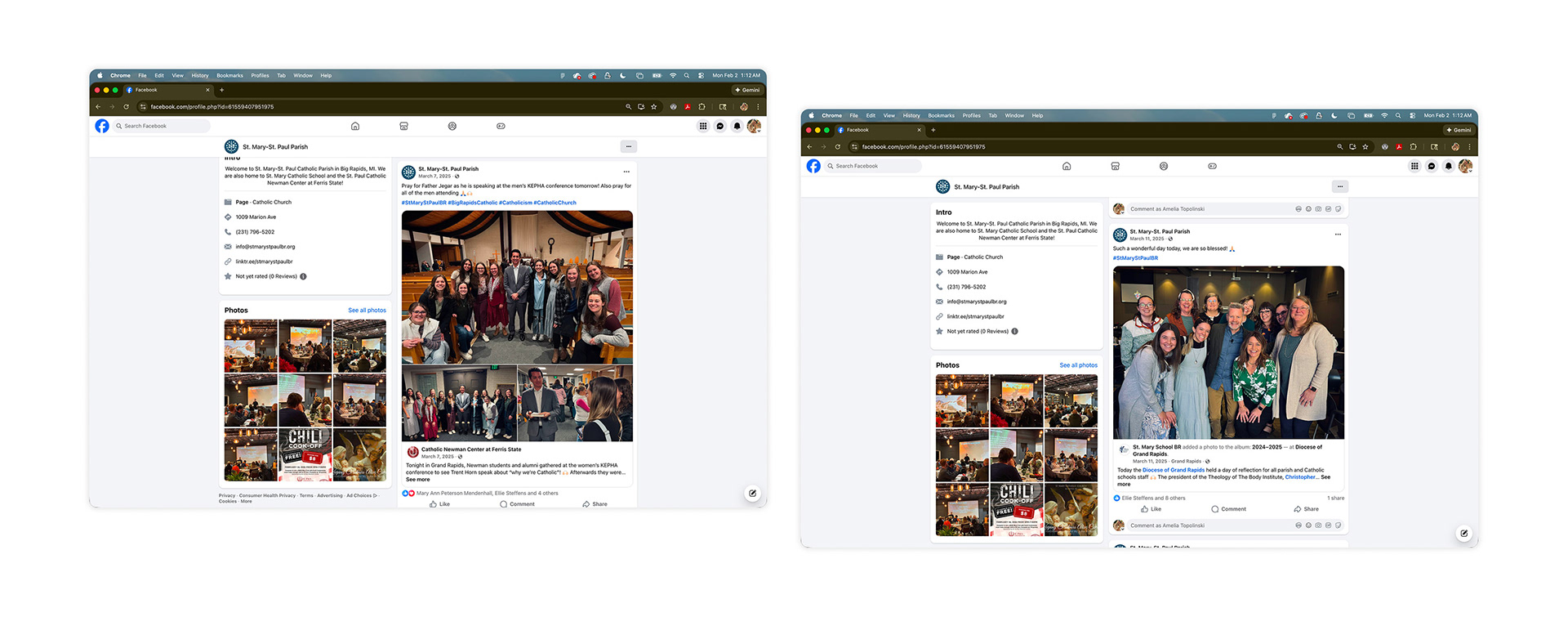Click address bar in right Chrome window
This screenshot has height=617, width=1568.
(x=1094, y=146)
